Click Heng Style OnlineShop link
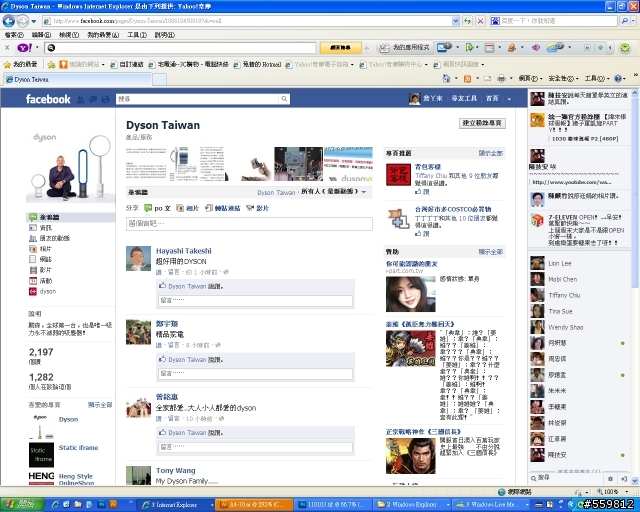Image resolution: width=640 pixels, height=512 pixels. [76, 479]
